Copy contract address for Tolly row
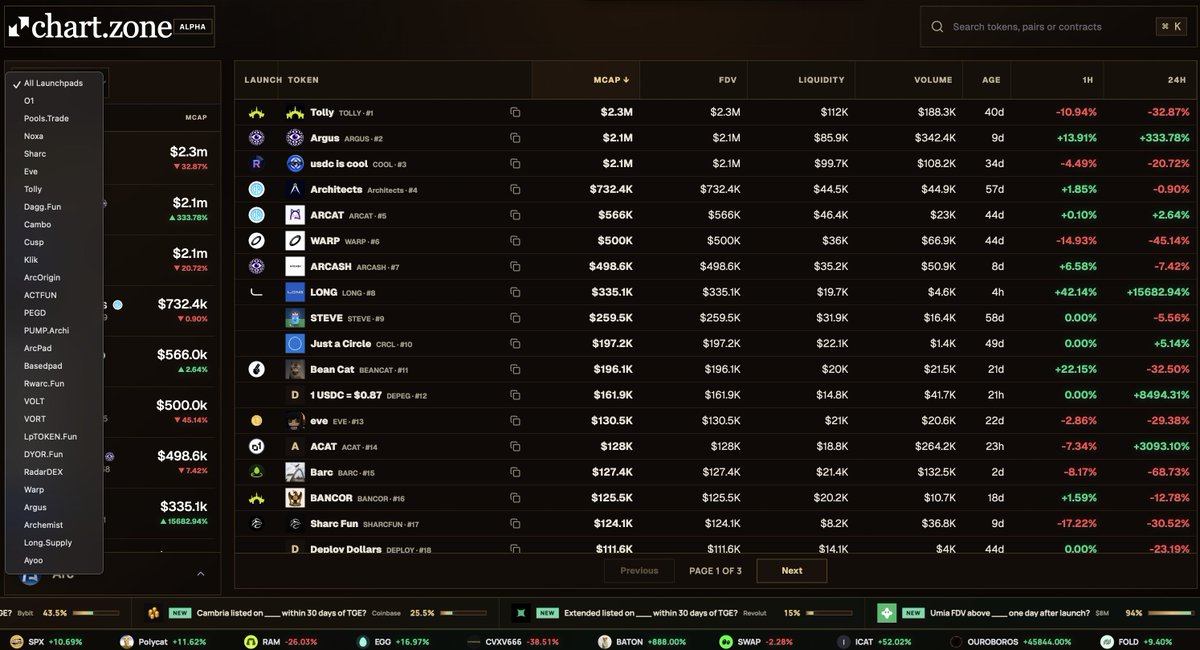 tap(515, 113)
